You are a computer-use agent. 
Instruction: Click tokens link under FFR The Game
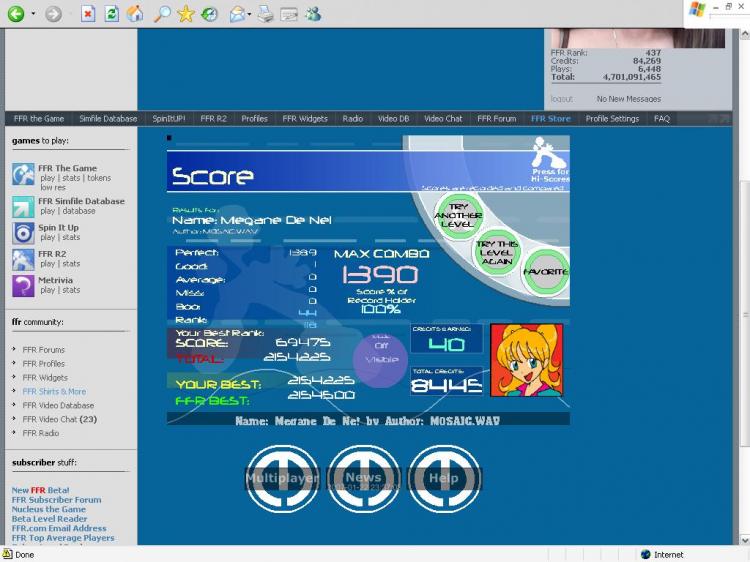click(99, 178)
